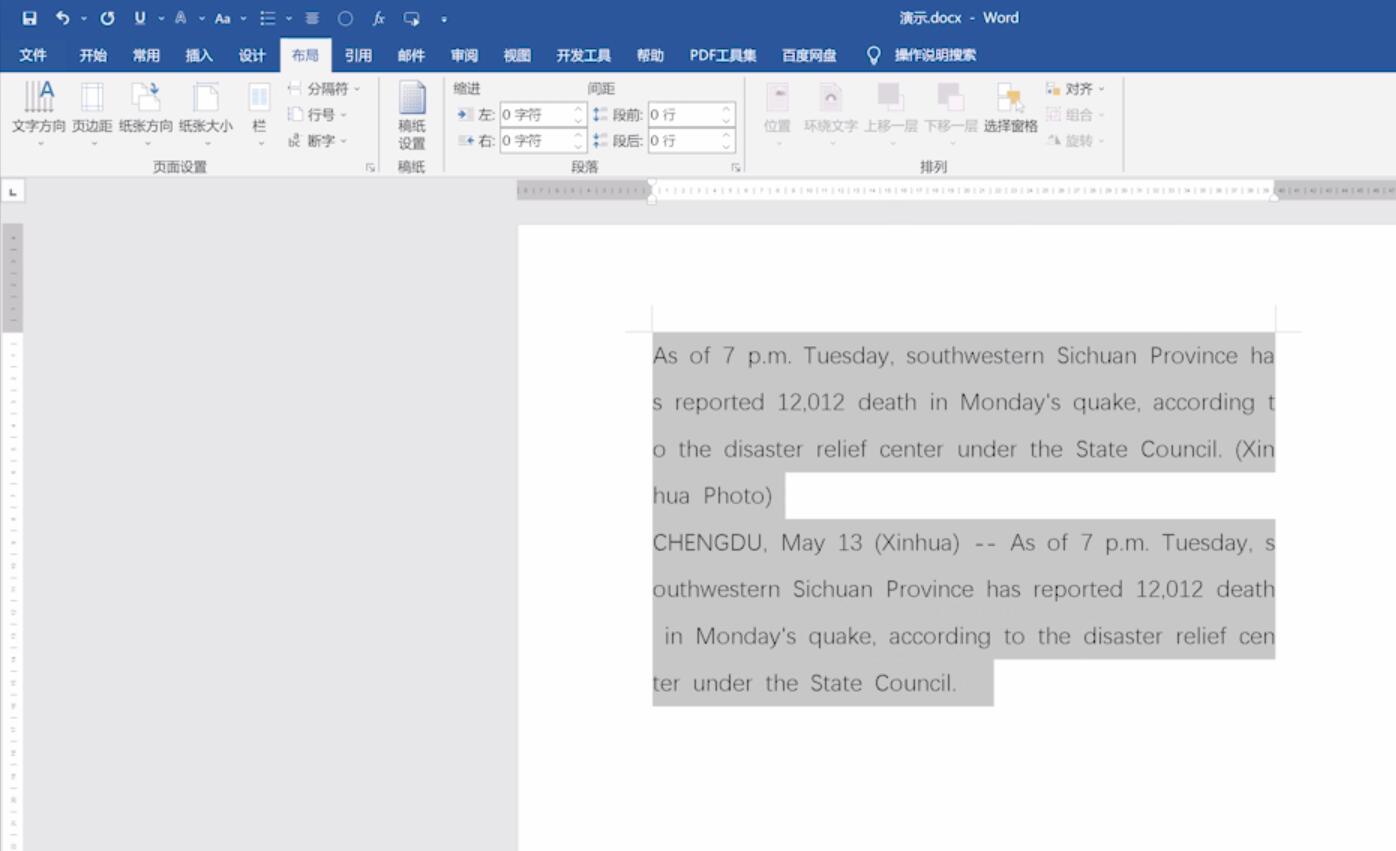Click the fx equation icon
Image resolution: width=1396 pixels, height=851 pixels.
click(379, 18)
